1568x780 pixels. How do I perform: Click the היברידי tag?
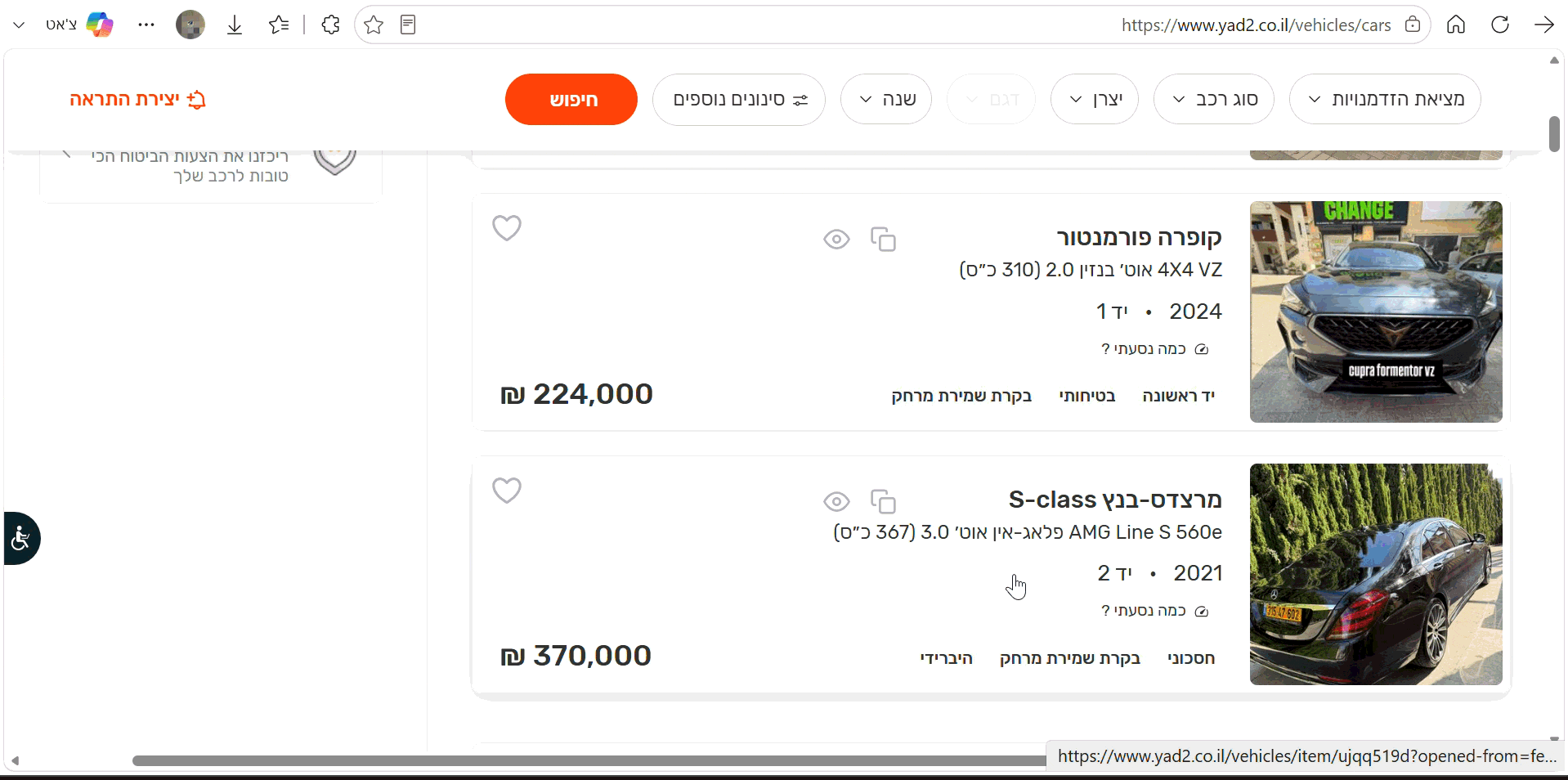pos(946,658)
